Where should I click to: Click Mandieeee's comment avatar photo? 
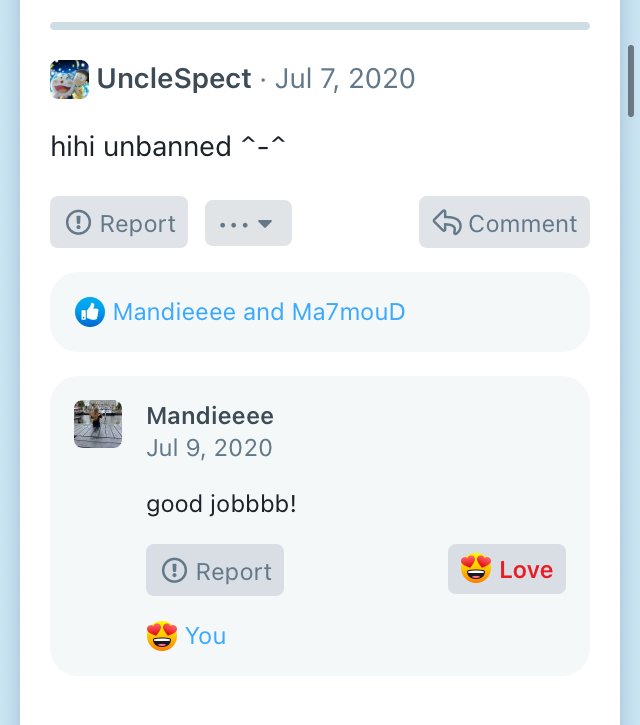tap(98, 424)
